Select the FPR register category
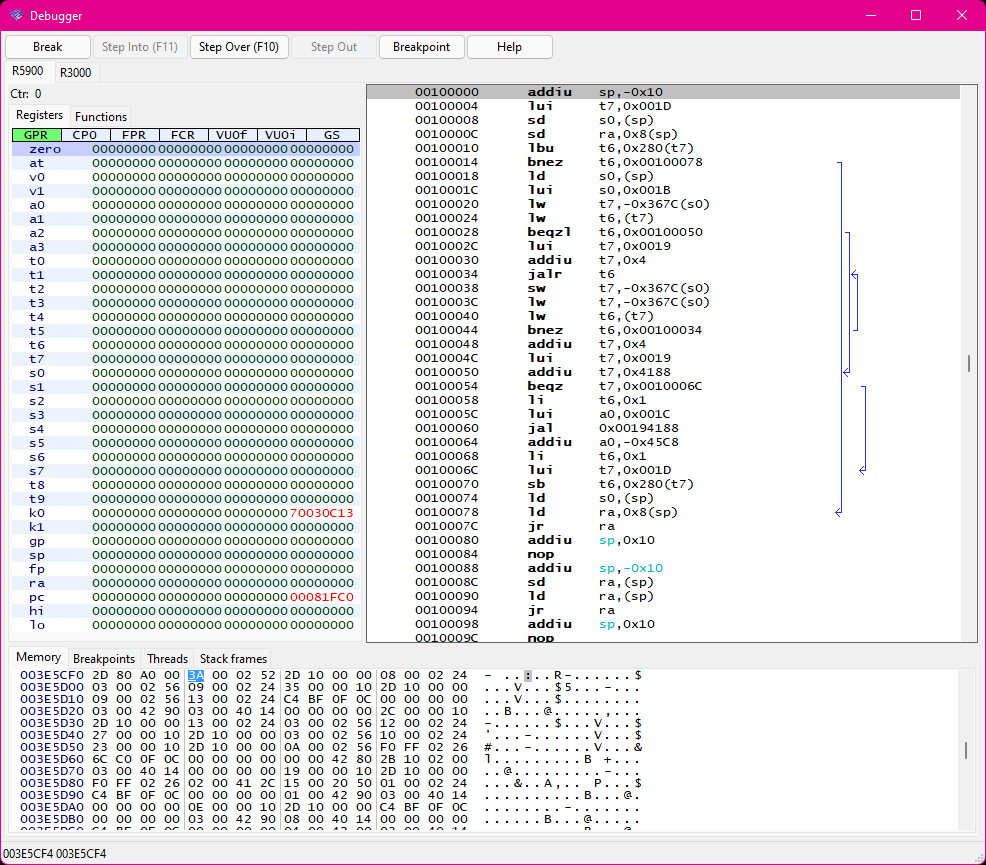Viewport: 986px width, 865px height. pos(134,135)
